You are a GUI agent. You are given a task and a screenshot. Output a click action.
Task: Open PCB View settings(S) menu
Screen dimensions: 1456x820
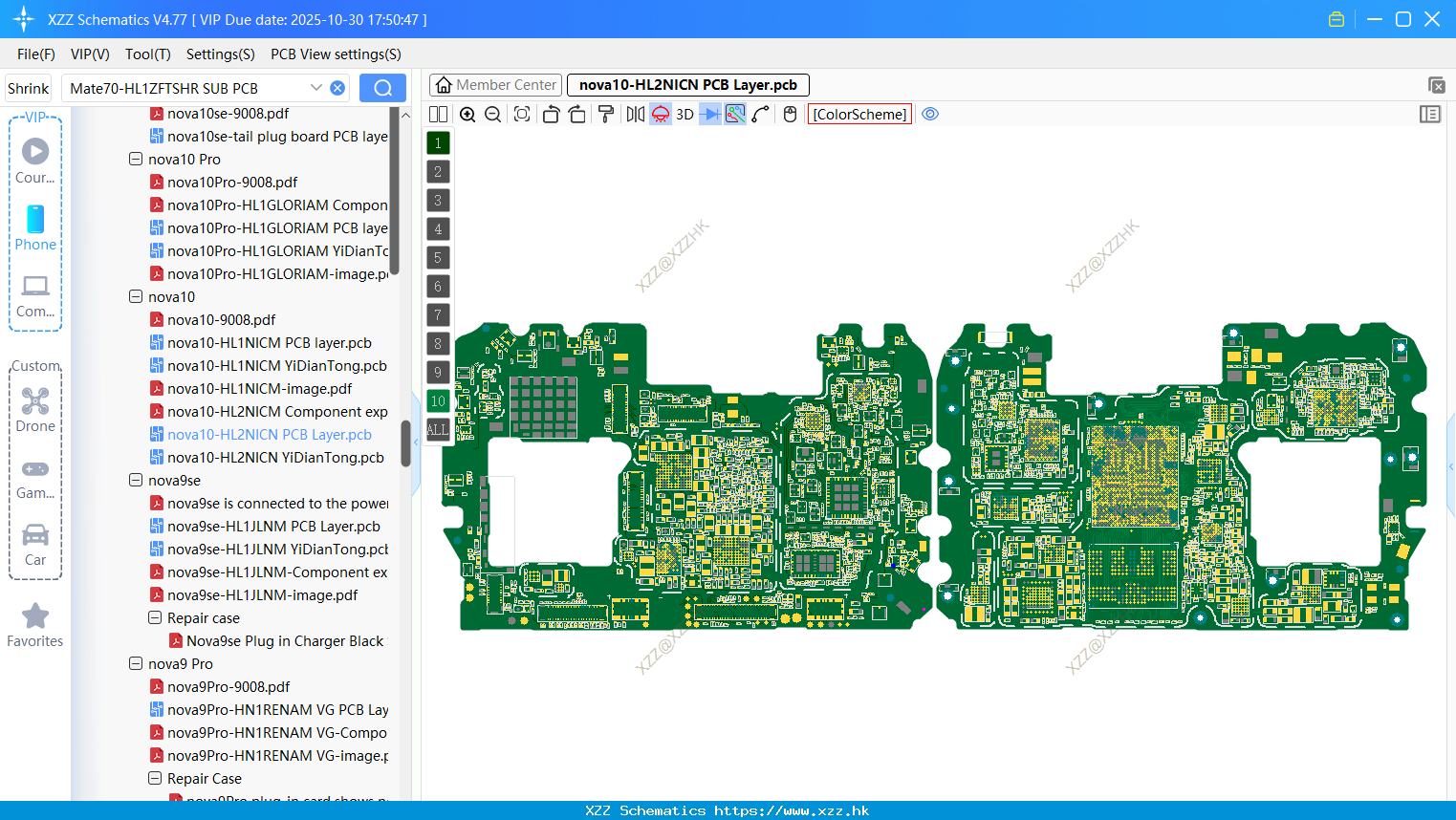(x=336, y=54)
